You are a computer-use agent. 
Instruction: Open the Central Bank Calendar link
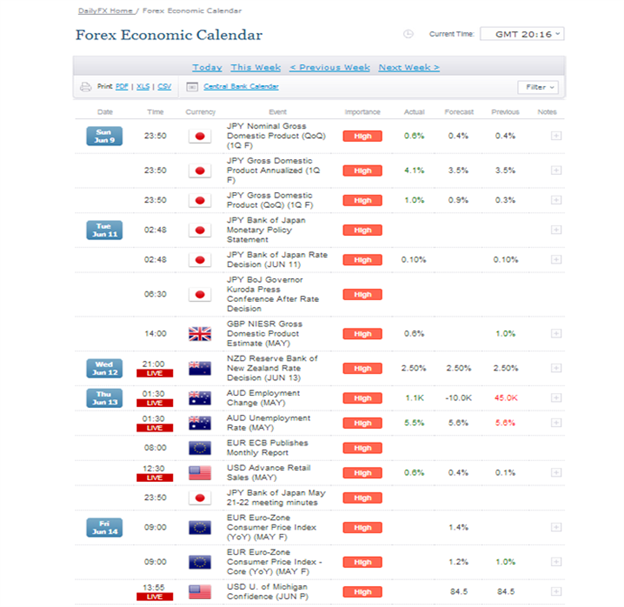pyautogui.click(x=241, y=87)
